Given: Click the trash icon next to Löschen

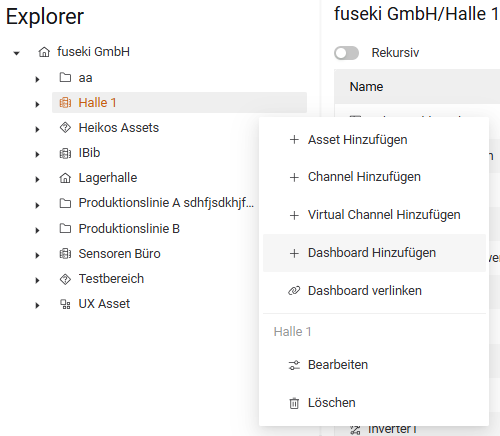Looking at the screenshot, I should click(x=294, y=403).
